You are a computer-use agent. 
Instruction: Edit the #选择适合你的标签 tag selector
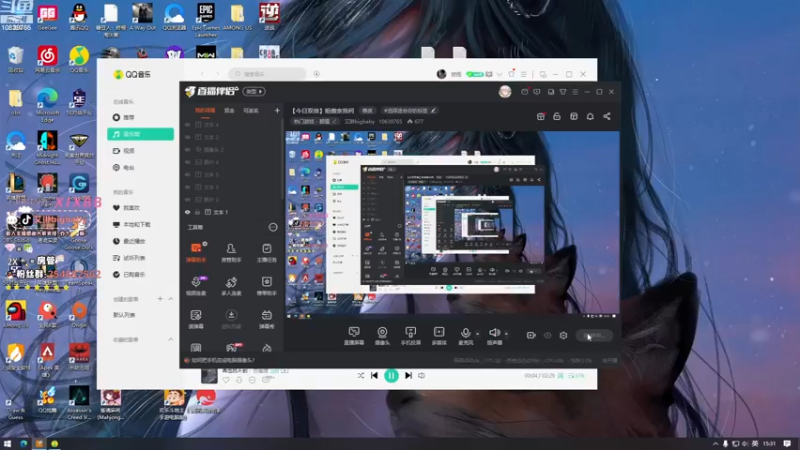click(410, 110)
